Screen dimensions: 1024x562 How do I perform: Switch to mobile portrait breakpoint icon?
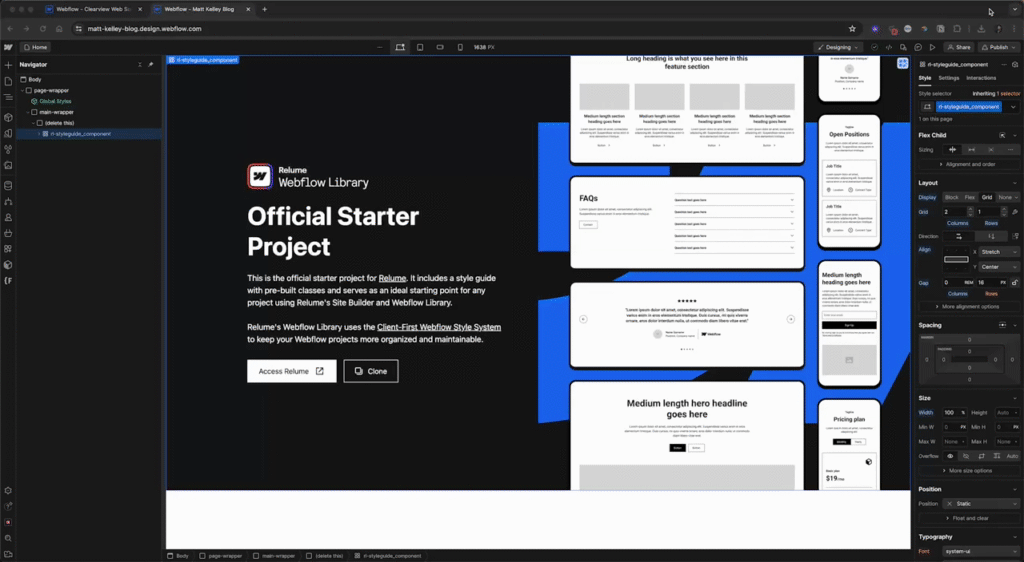click(460, 47)
